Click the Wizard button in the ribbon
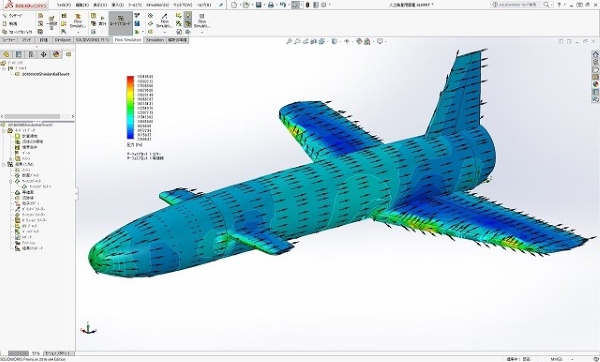Viewport: 600px width, 362px height. (x=13, y=15)
